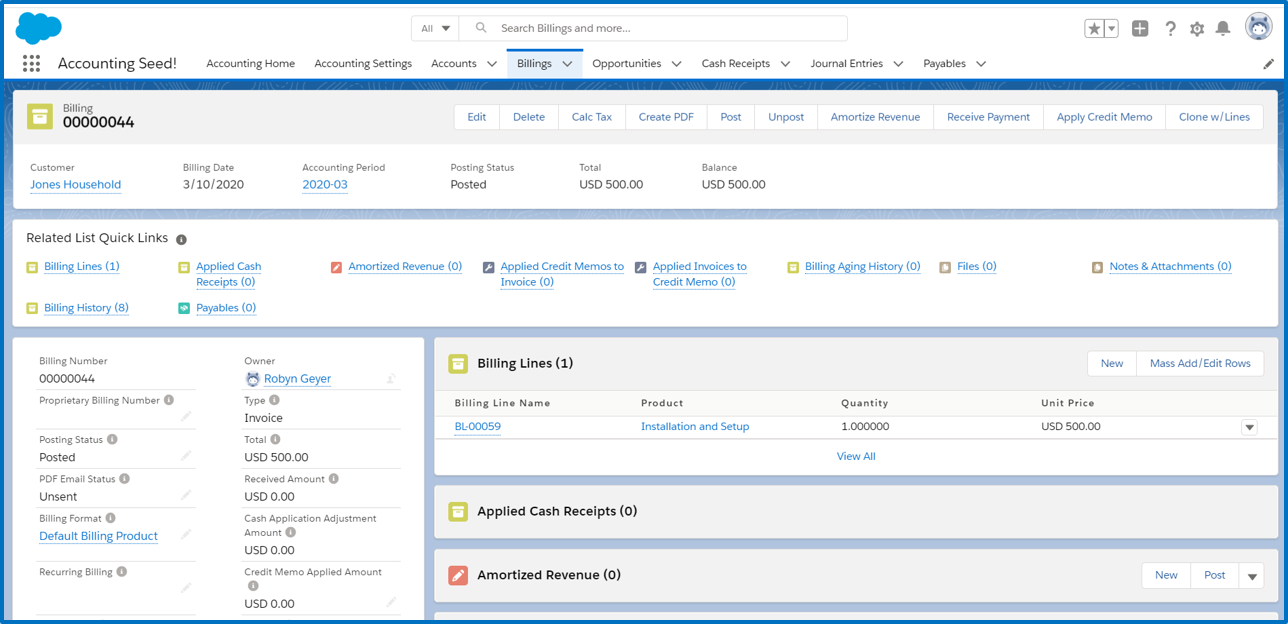The image size is (1288, 624).
Task: Click the Edit button
Action: 477,117
